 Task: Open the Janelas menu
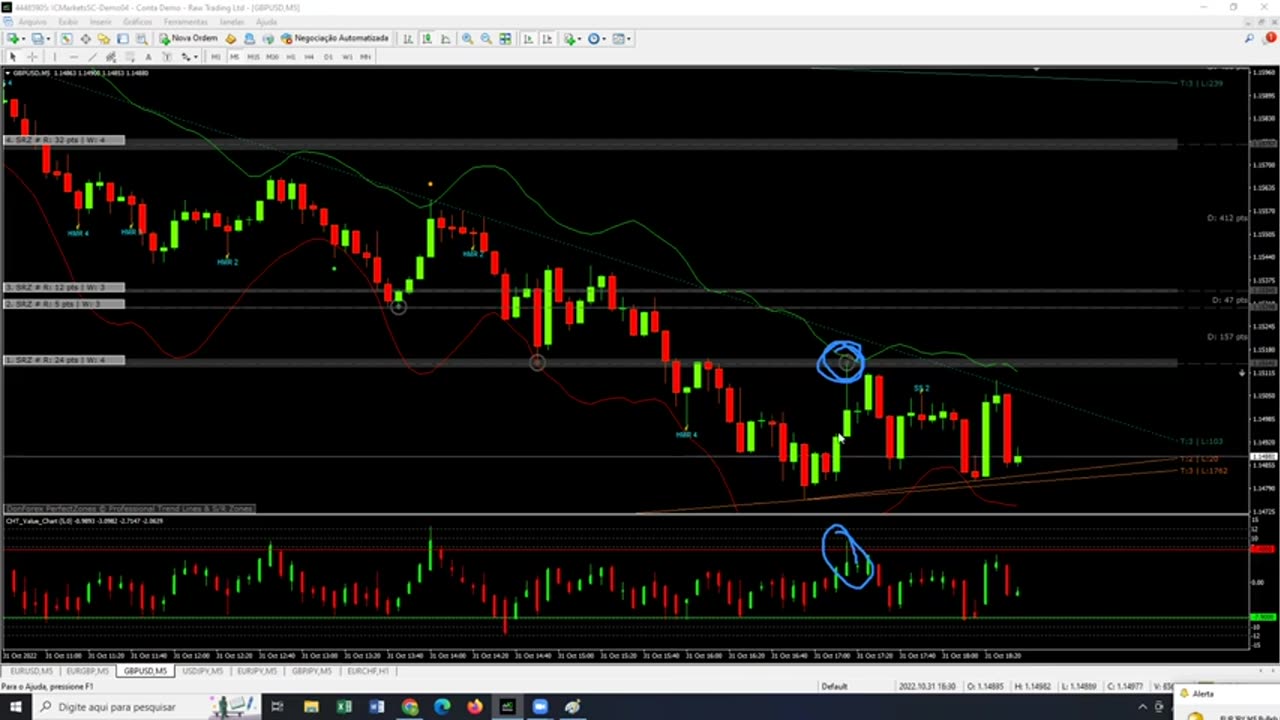tap(232, 21)
